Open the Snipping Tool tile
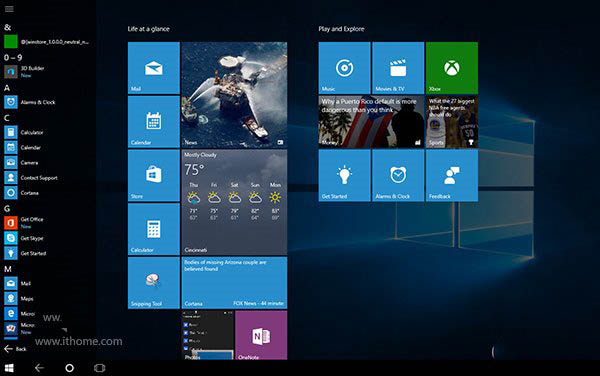This screenshot has height=376, width=600. click(x=153, y=283)
